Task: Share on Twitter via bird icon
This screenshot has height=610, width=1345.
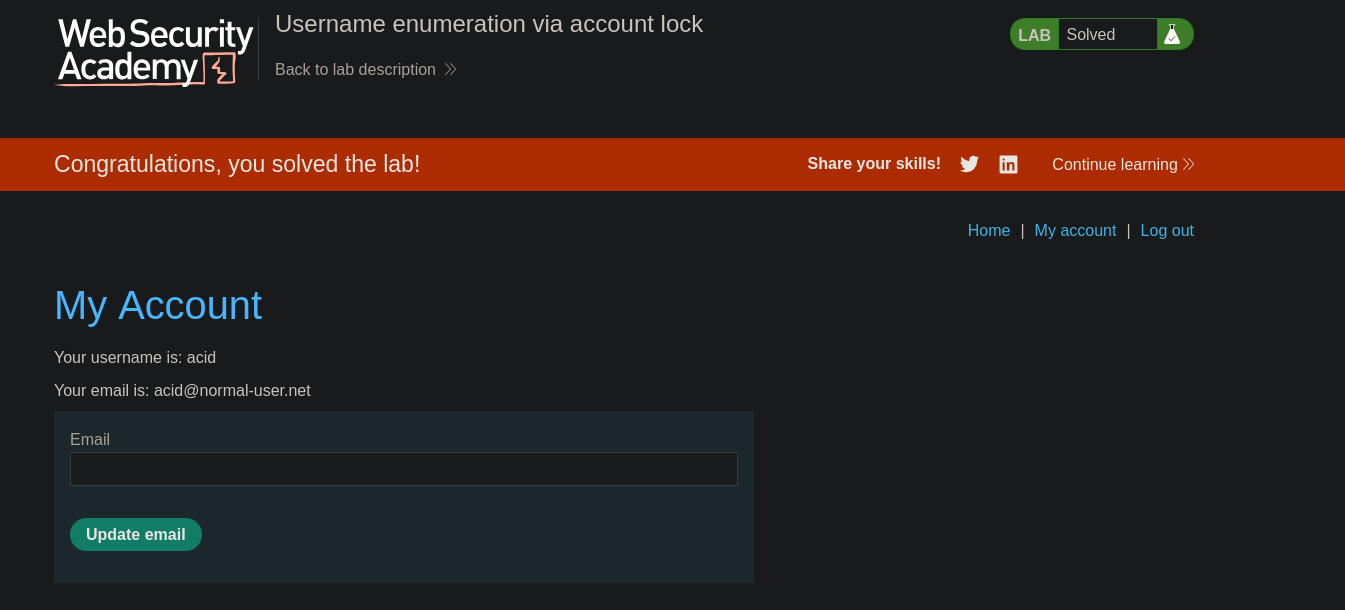Action: tap(969, 164)
